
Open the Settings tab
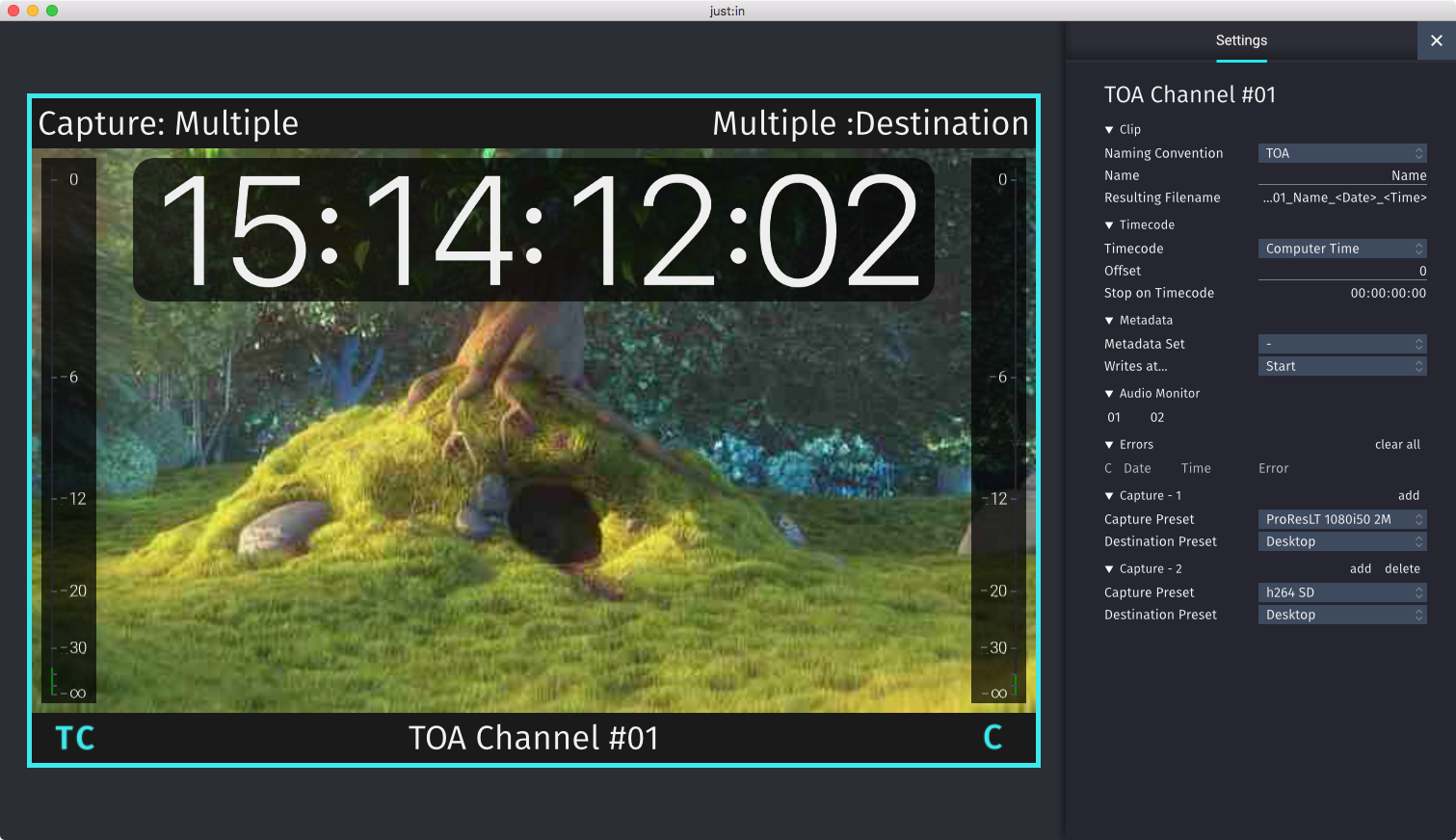click(x=1241, y=40)
